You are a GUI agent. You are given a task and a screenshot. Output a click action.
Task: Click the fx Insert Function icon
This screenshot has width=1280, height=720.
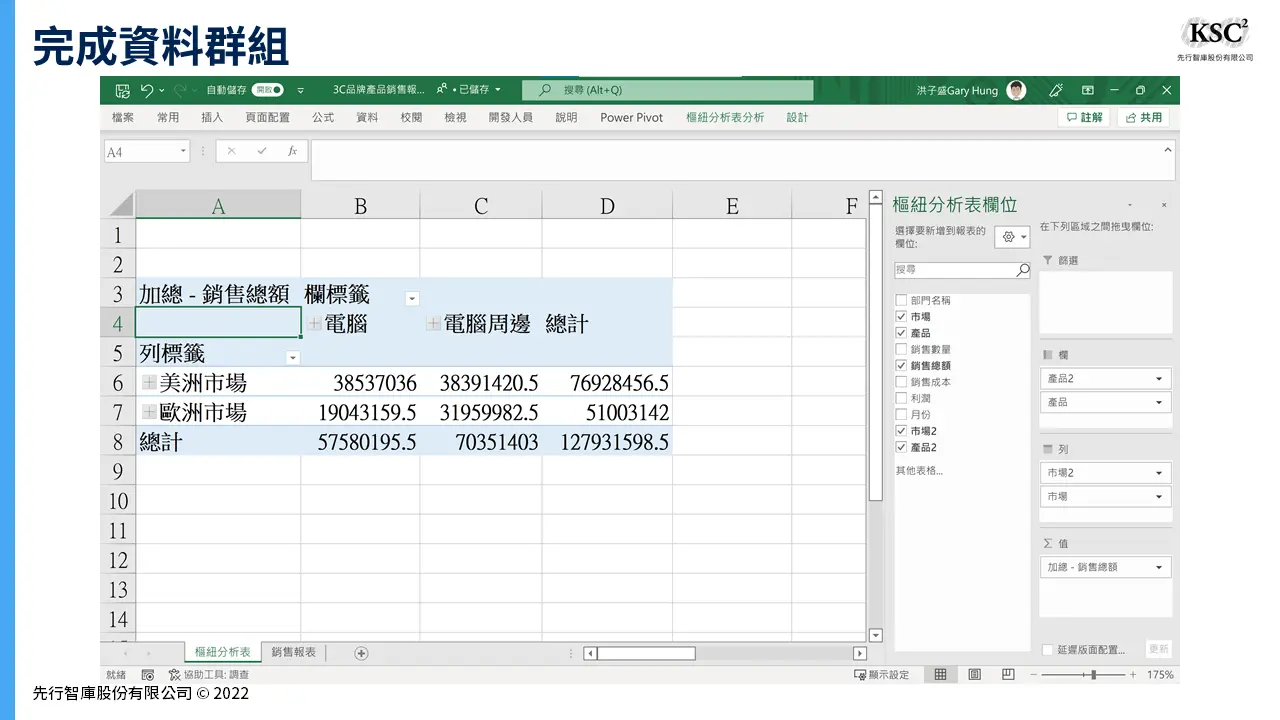[292, 151]
